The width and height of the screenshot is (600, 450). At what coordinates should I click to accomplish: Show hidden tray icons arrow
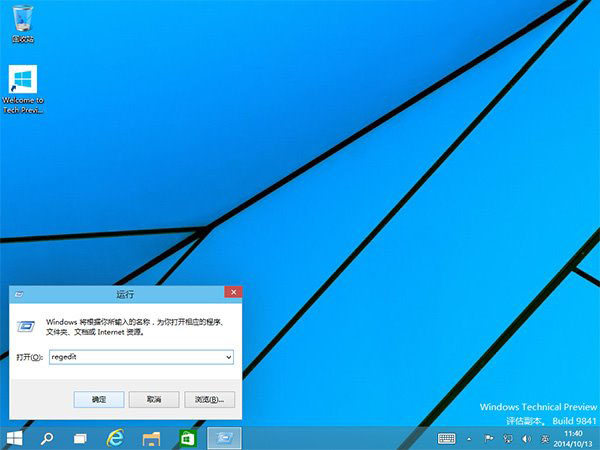click(x=470, y=439)
